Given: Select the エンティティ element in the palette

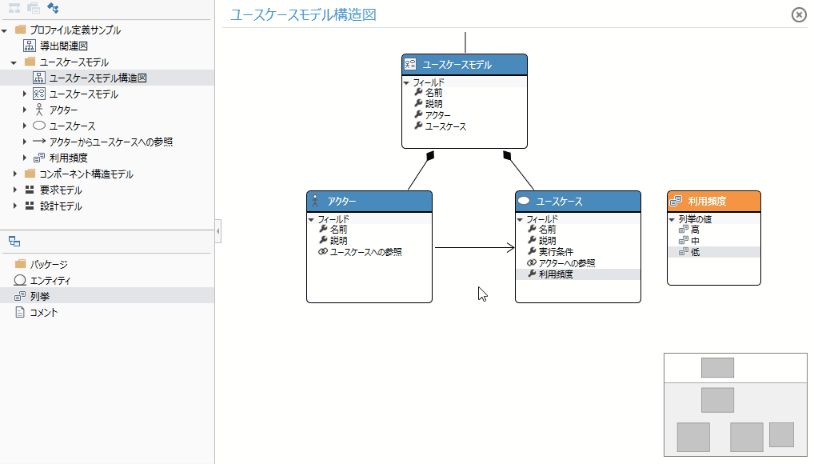Looking at the screenshot, I should [49, 280].
